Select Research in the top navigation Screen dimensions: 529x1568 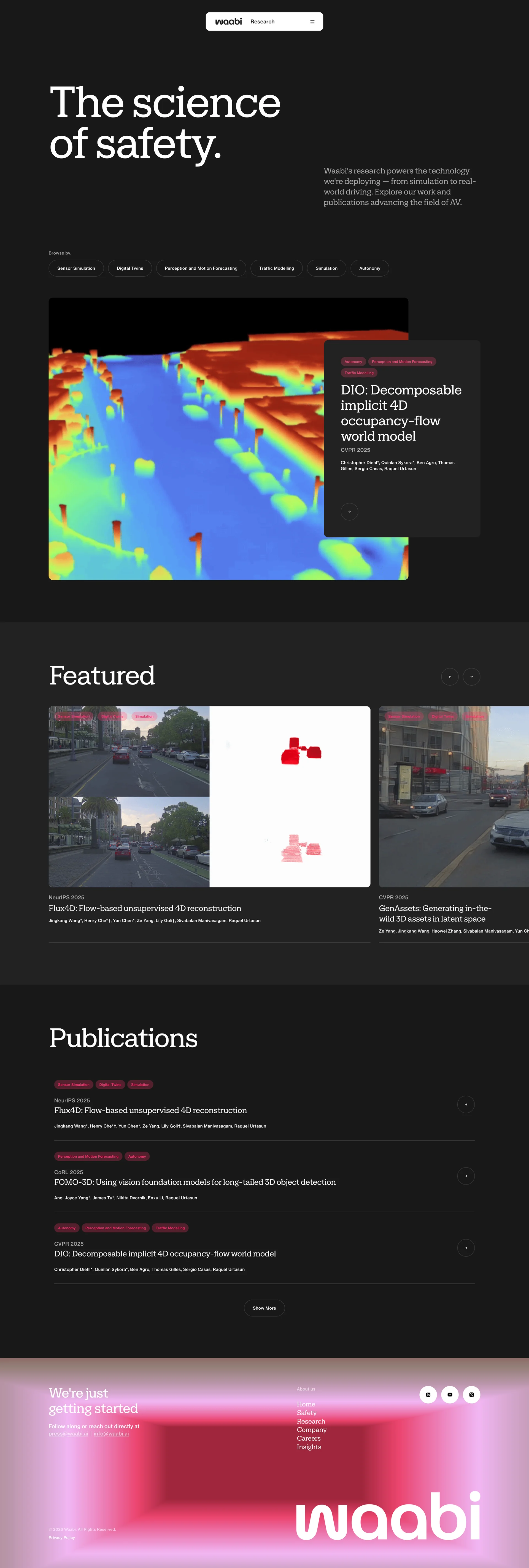click(x=263, y=21)
